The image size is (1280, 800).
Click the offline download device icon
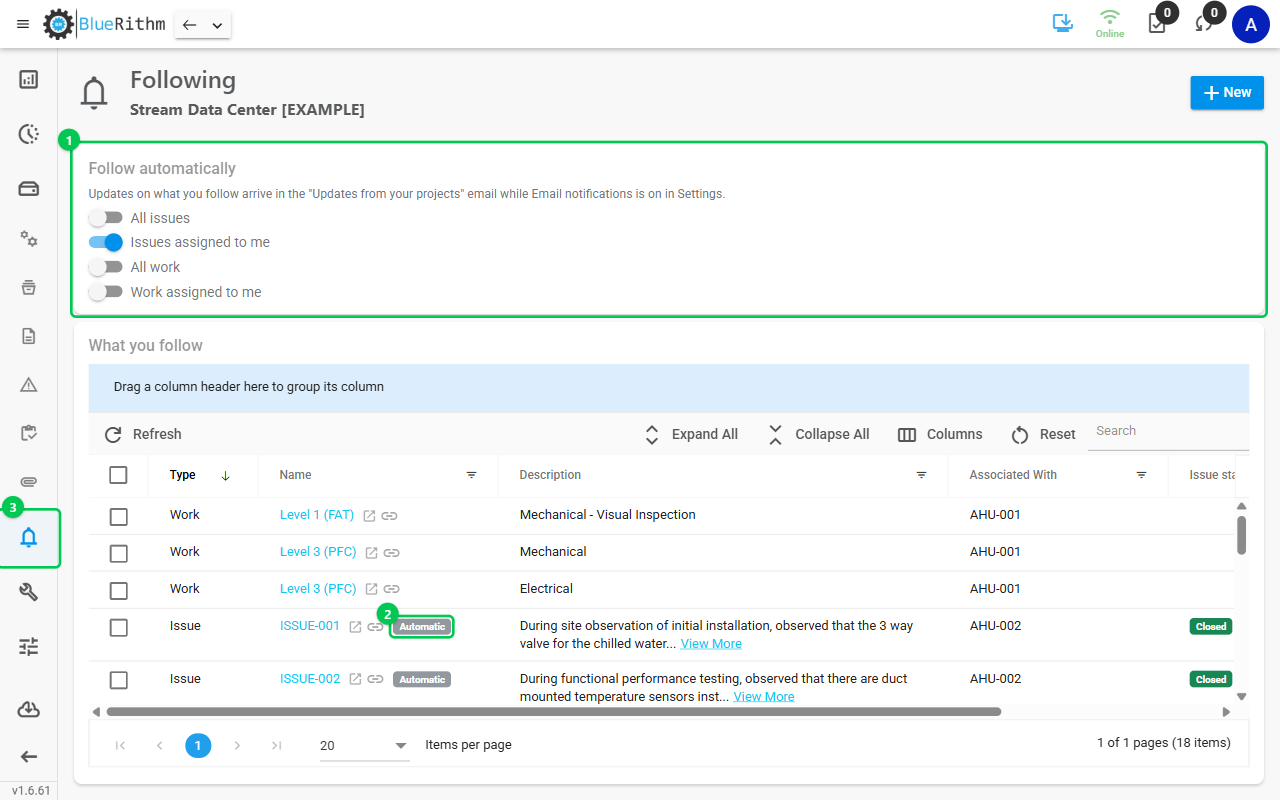[1063, 23]
